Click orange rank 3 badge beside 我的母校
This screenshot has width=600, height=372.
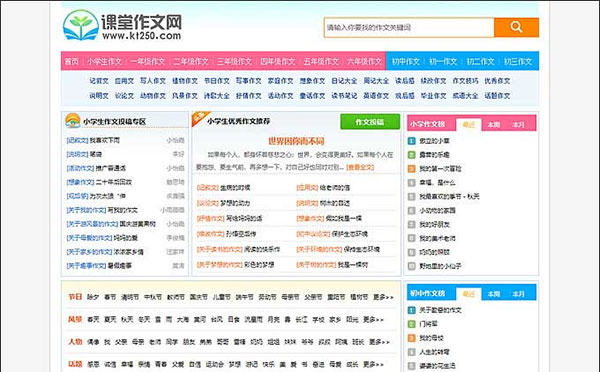411,338
